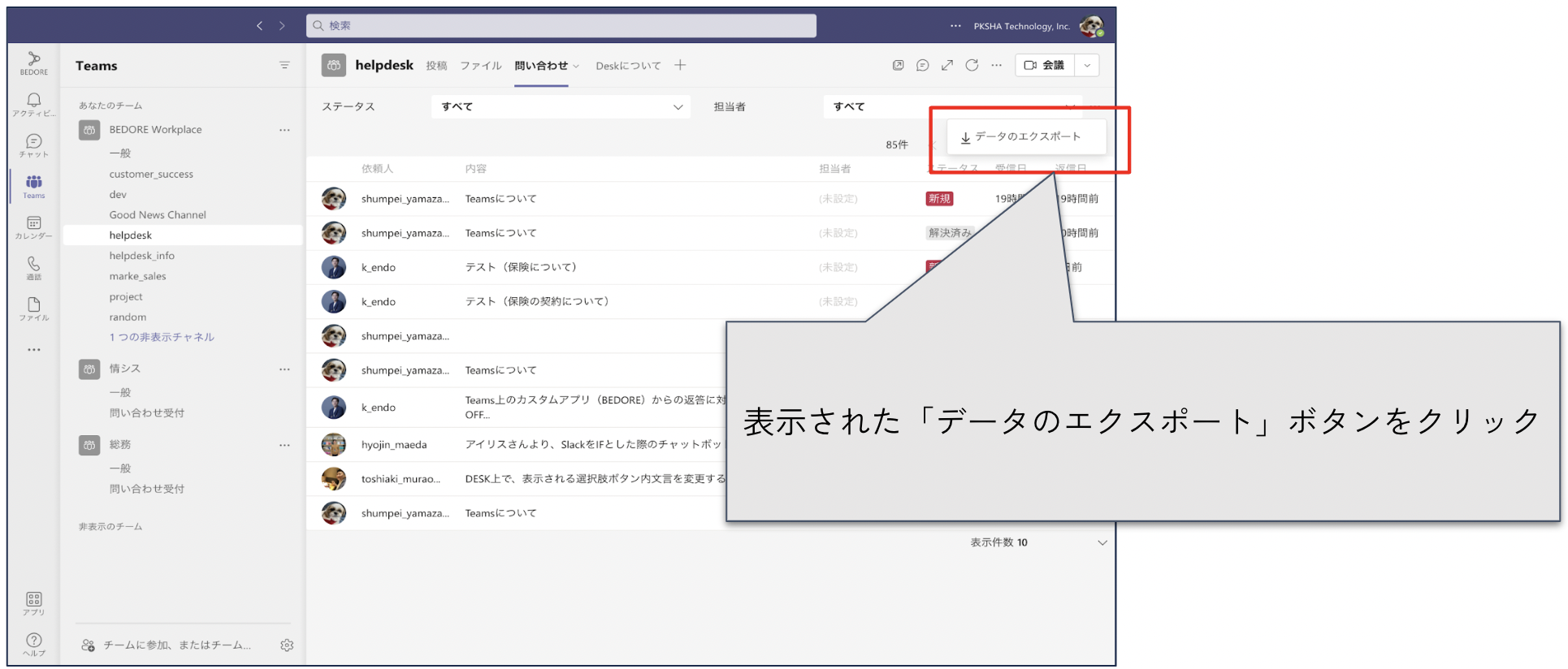Click the 内容 column header
Viewport: 1568px width, 669px height.
click(476, 169)
